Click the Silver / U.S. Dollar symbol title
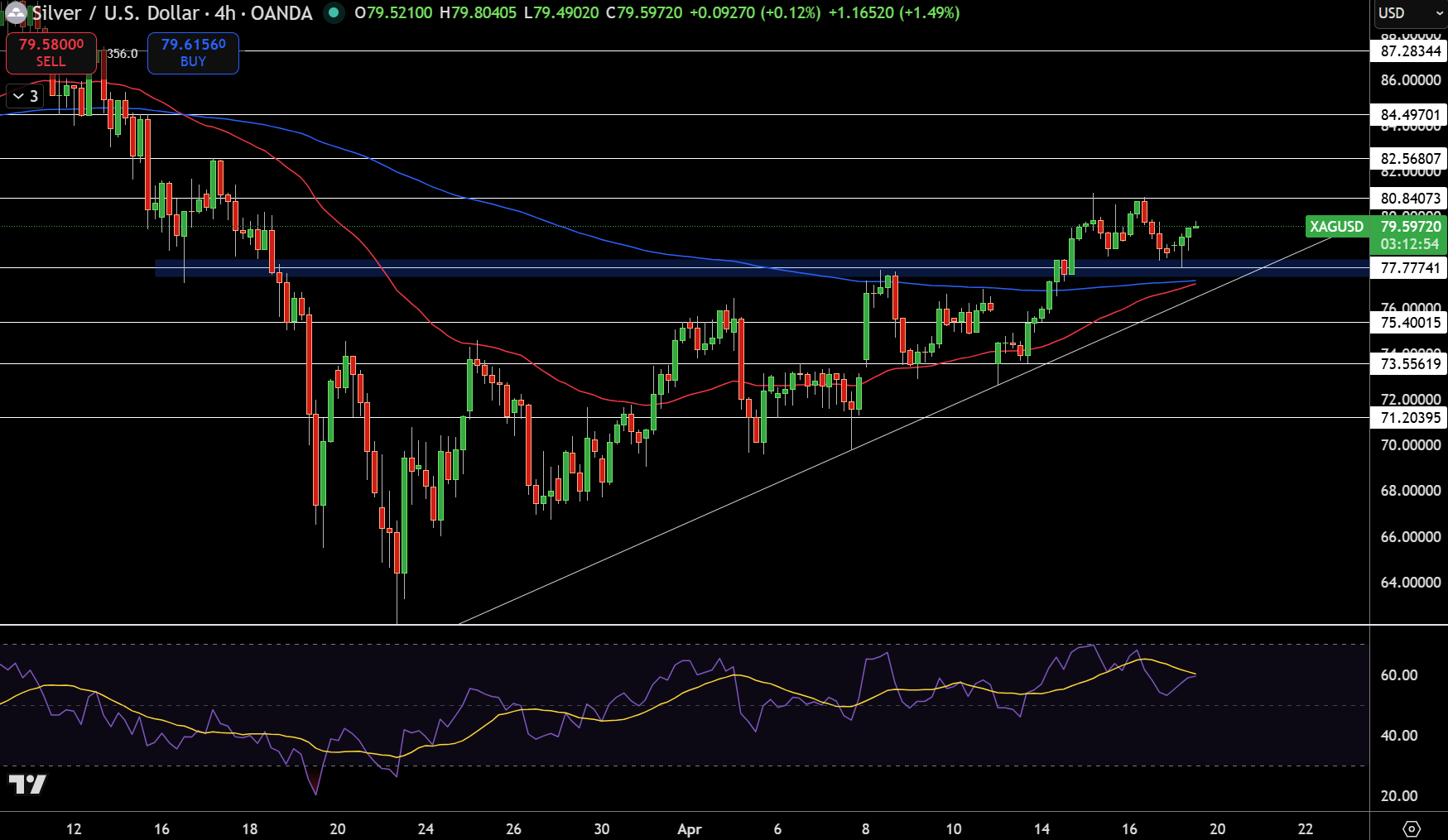This screenshot has height=840, width=1448. pyautogui.click(x=172, y=13)
